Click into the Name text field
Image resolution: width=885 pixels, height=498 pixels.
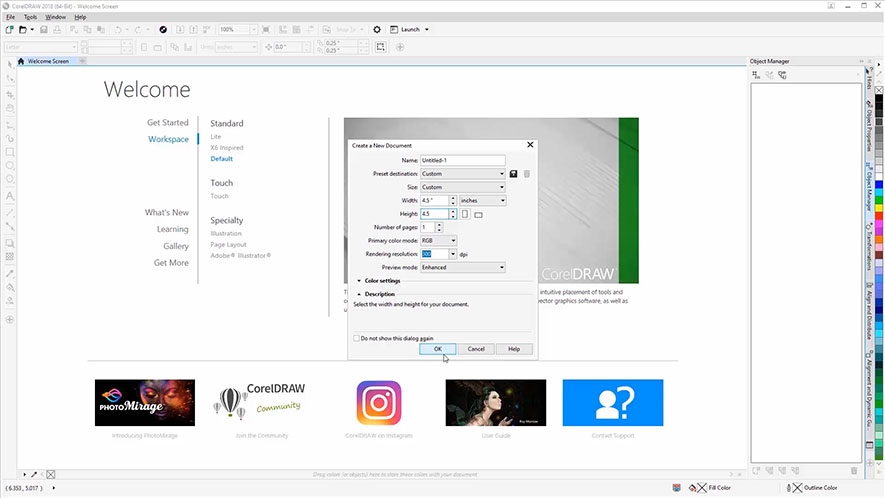[462, 160]
